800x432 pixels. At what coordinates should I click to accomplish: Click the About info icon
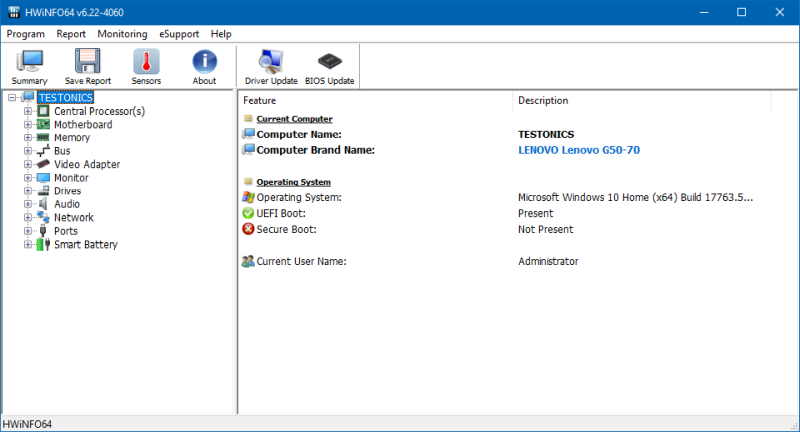[x=204, y=66]
